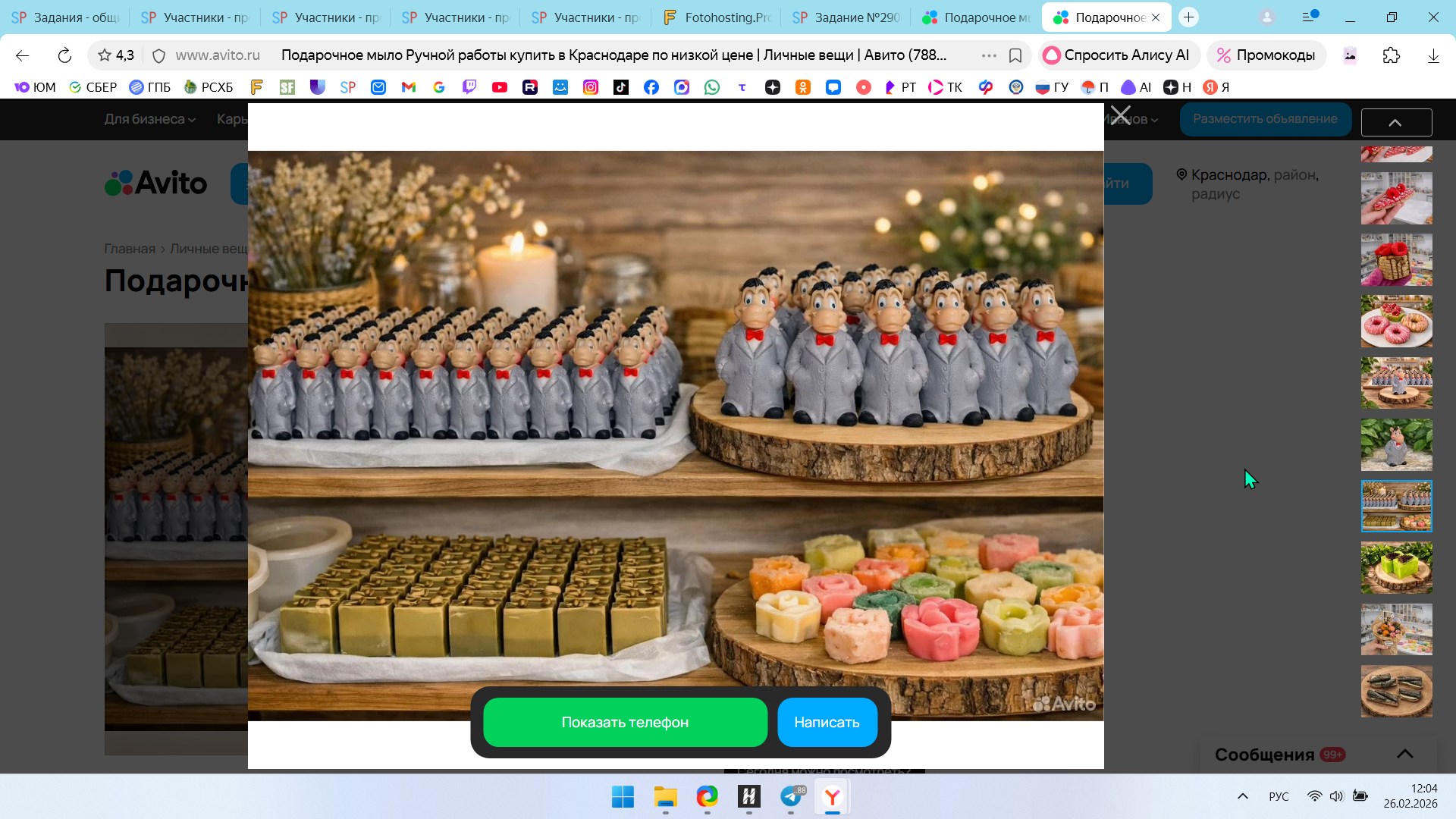Open the YouTube bookmark icon

coord(499,87)
